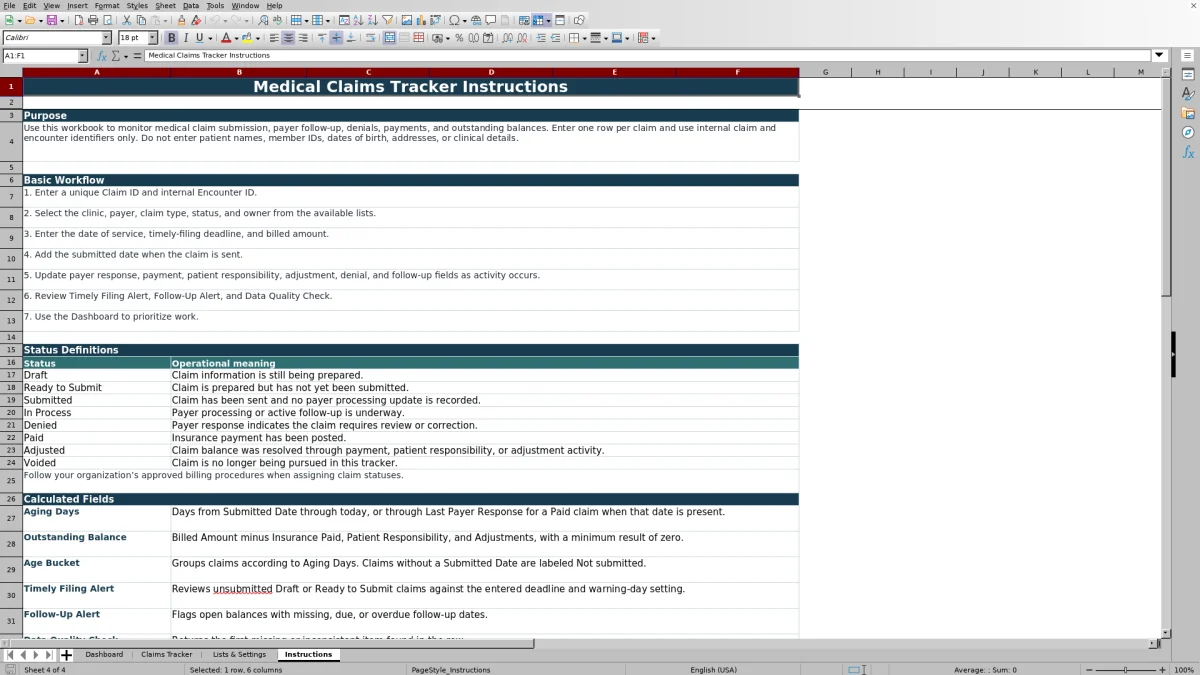Switch to the Dashboard sheet tab
The height and width of the screenshot is (675, 1200).
click(x=104, y=655)
